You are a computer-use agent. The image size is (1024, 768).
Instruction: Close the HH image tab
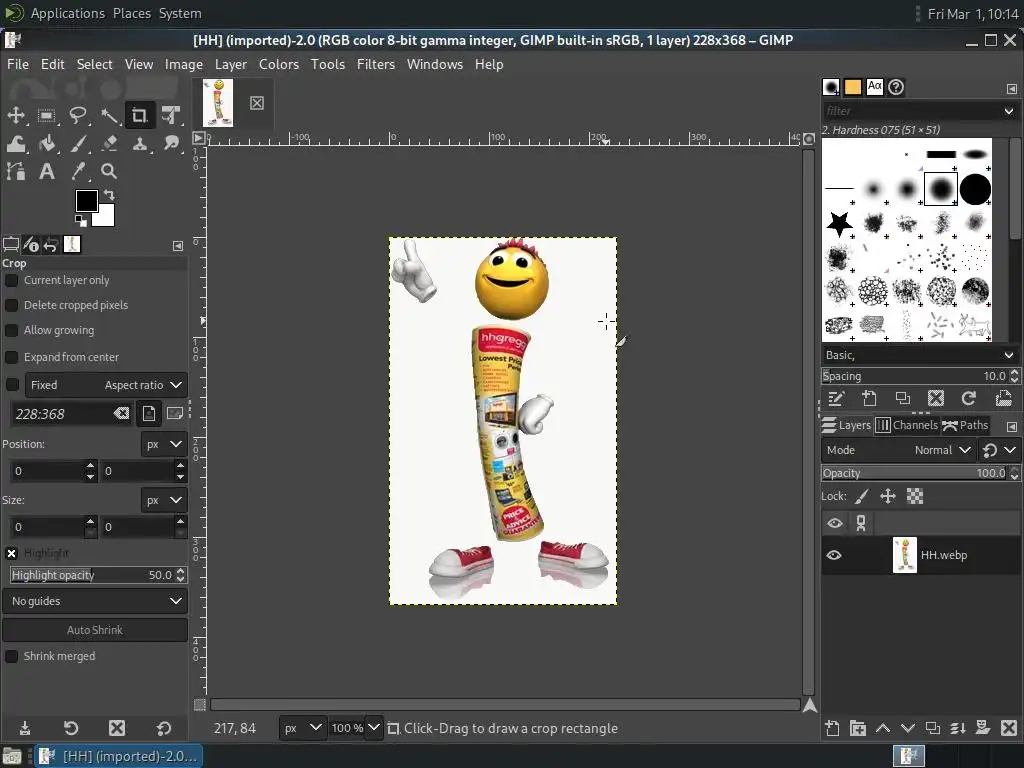point(257,103)
